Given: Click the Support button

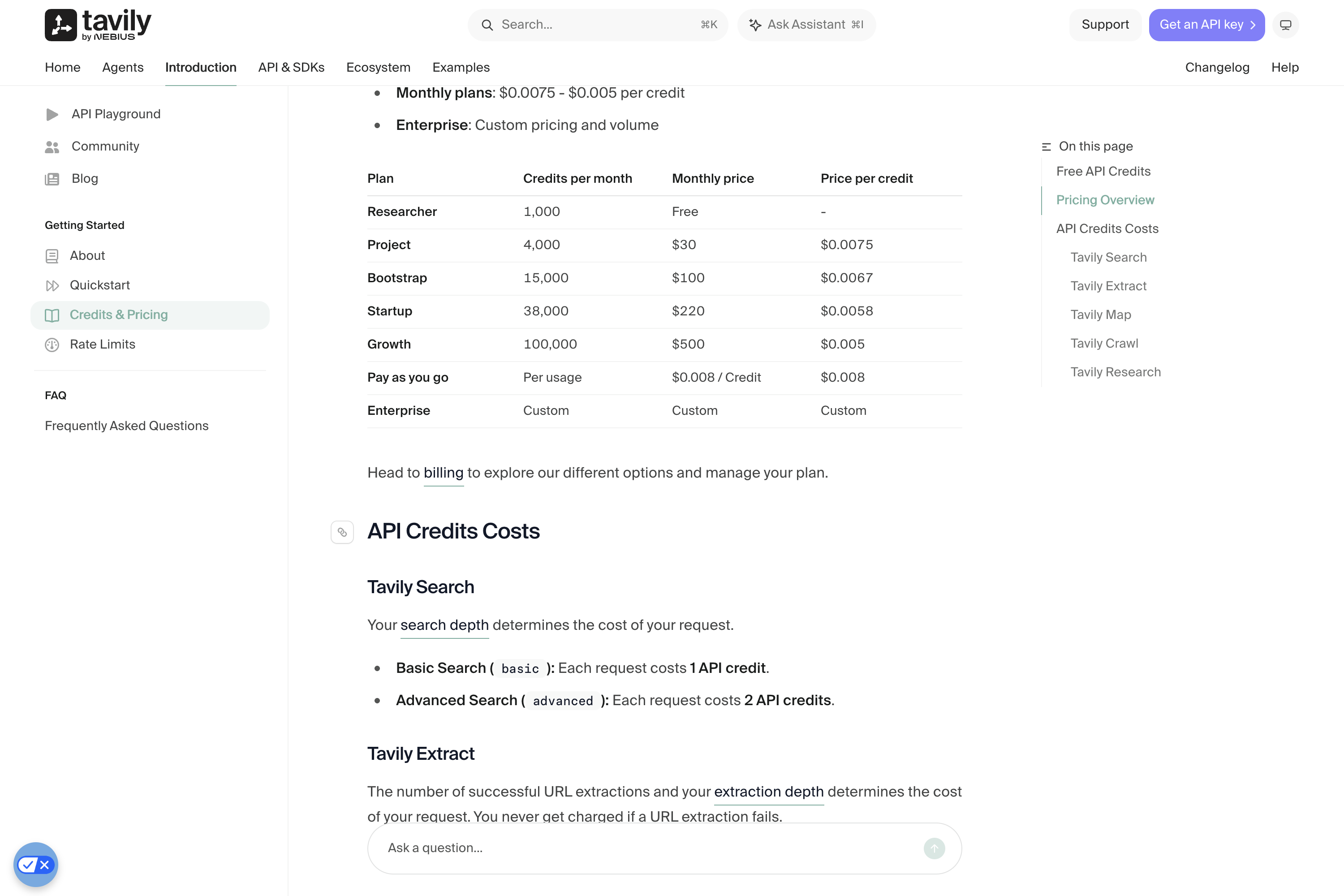Looking at the screenshot, I should pyautogui.click(x=1105, y=25).
